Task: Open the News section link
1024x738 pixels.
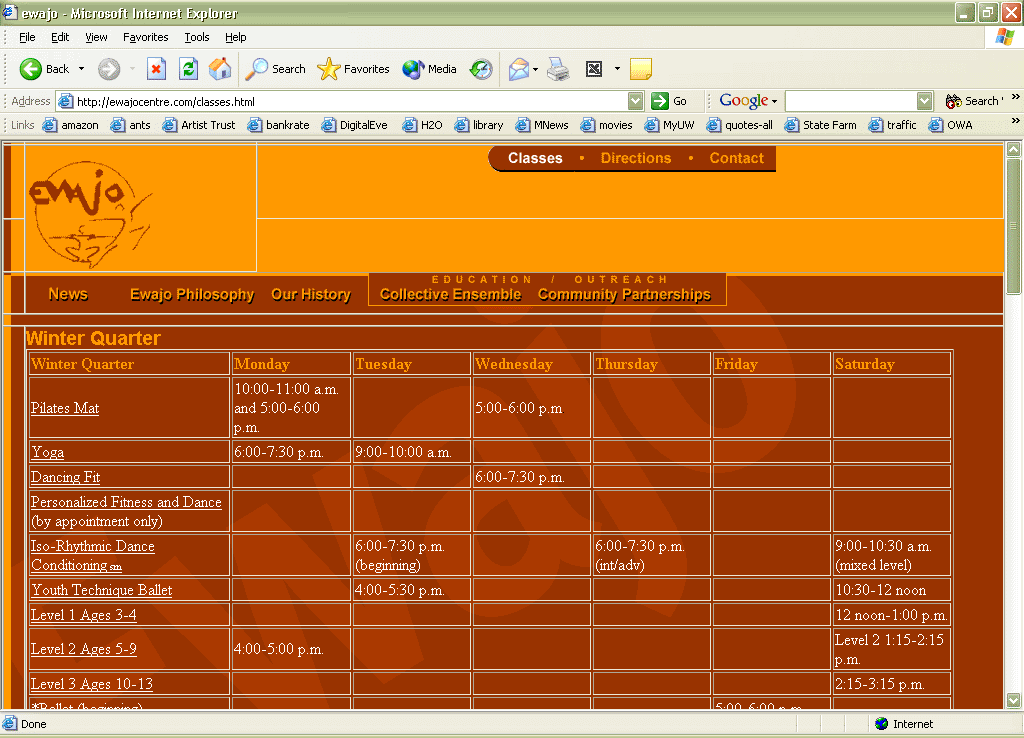Action: [68, 295]
